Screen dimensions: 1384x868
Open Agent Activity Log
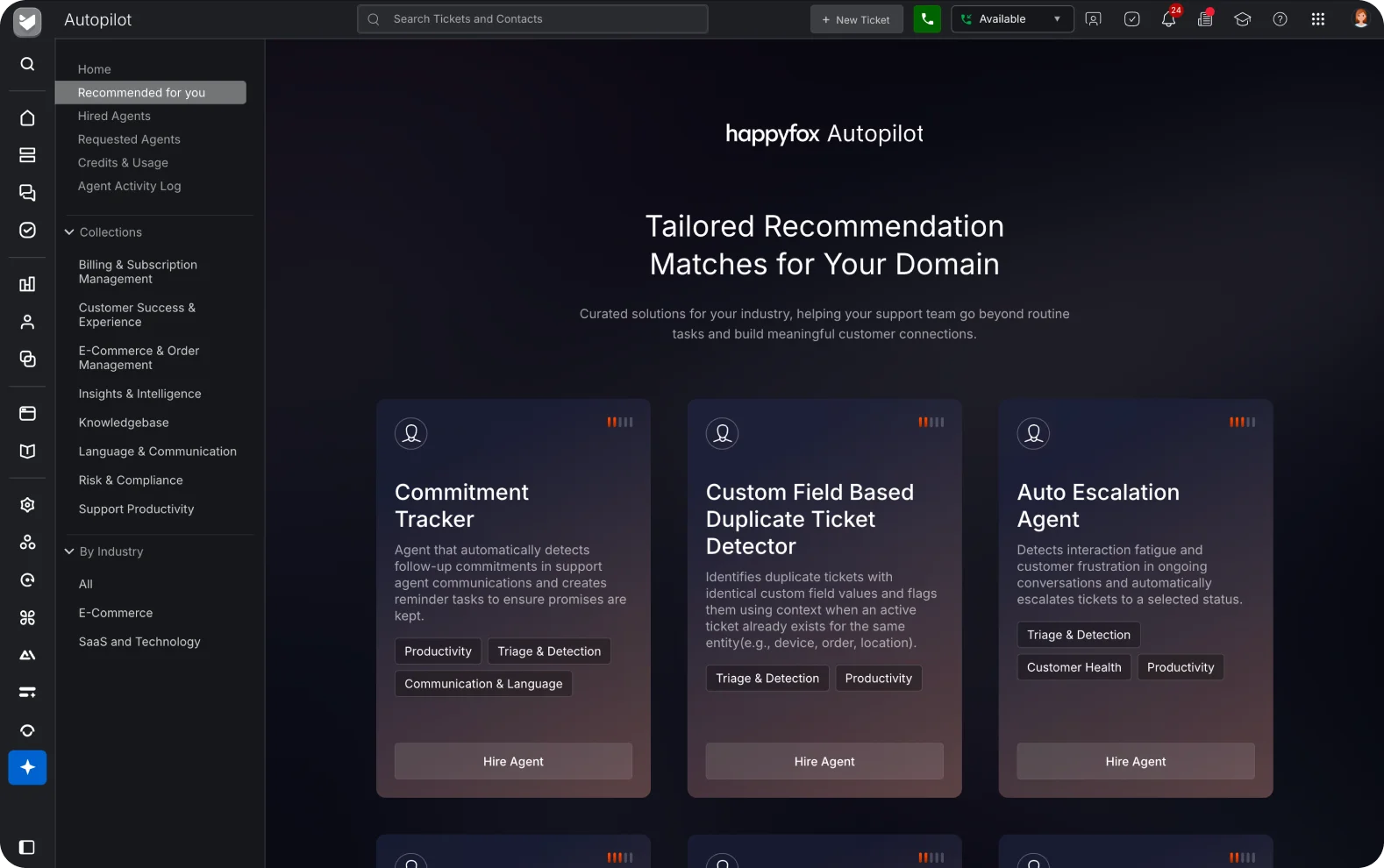[x=130, y=186]
